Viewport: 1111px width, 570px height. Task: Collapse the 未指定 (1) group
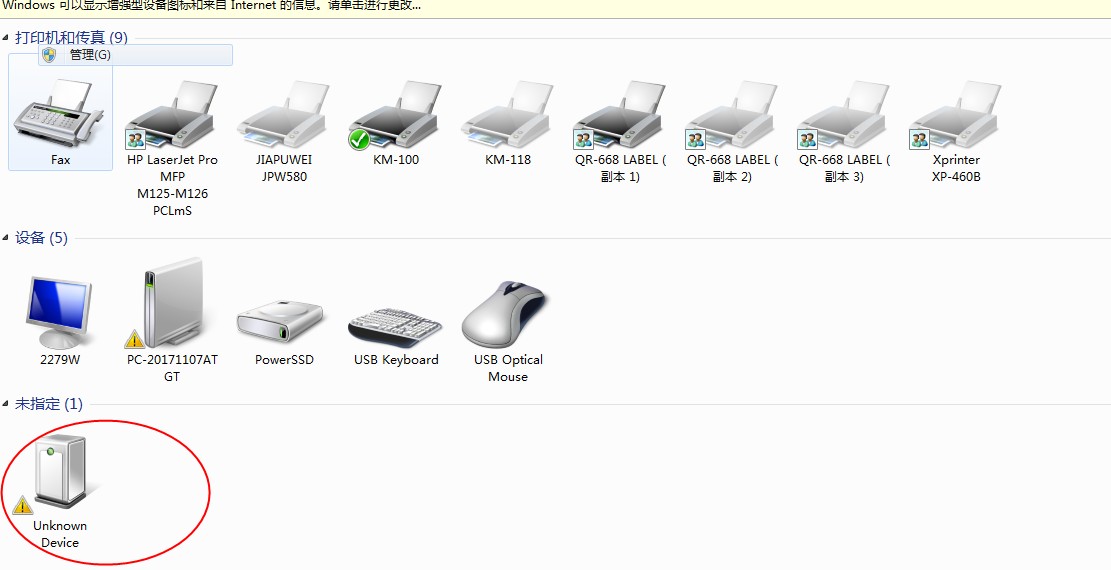[x=6, y=404]
